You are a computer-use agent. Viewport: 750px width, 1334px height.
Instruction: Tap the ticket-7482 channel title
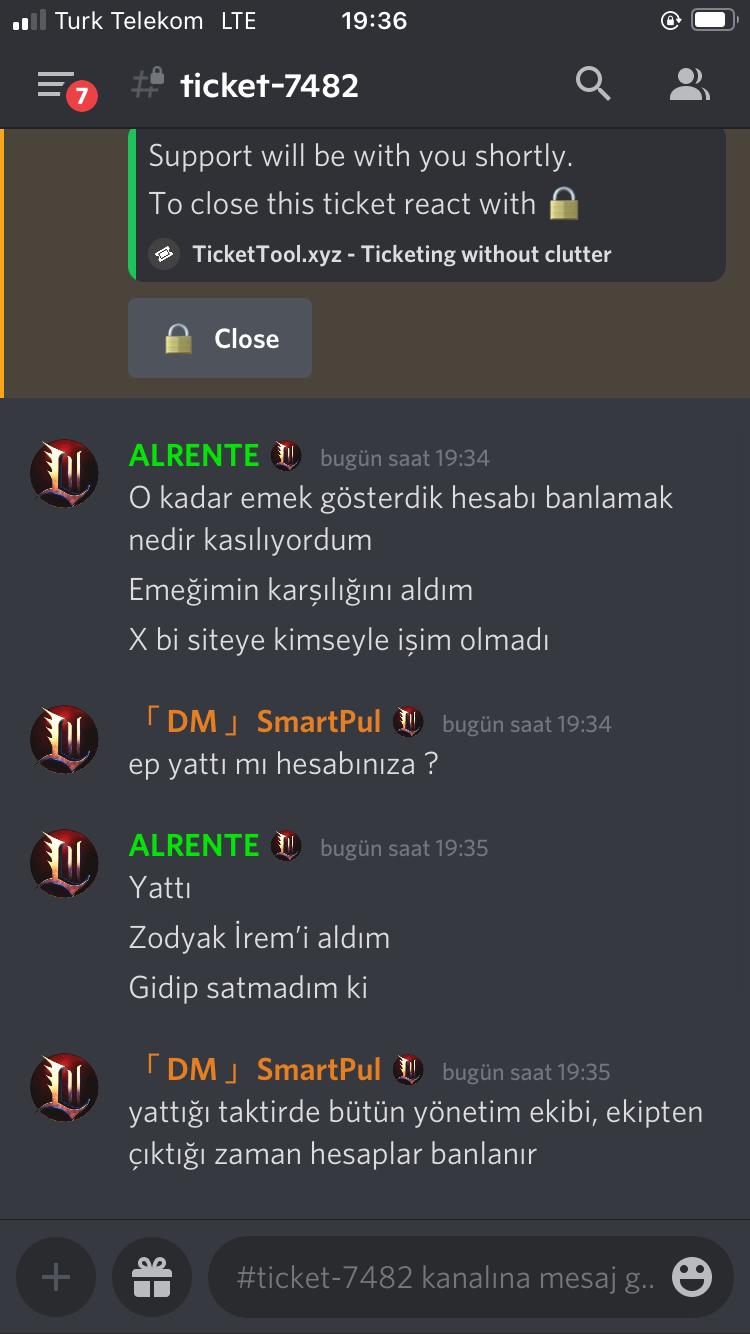[x=269, y=85]
